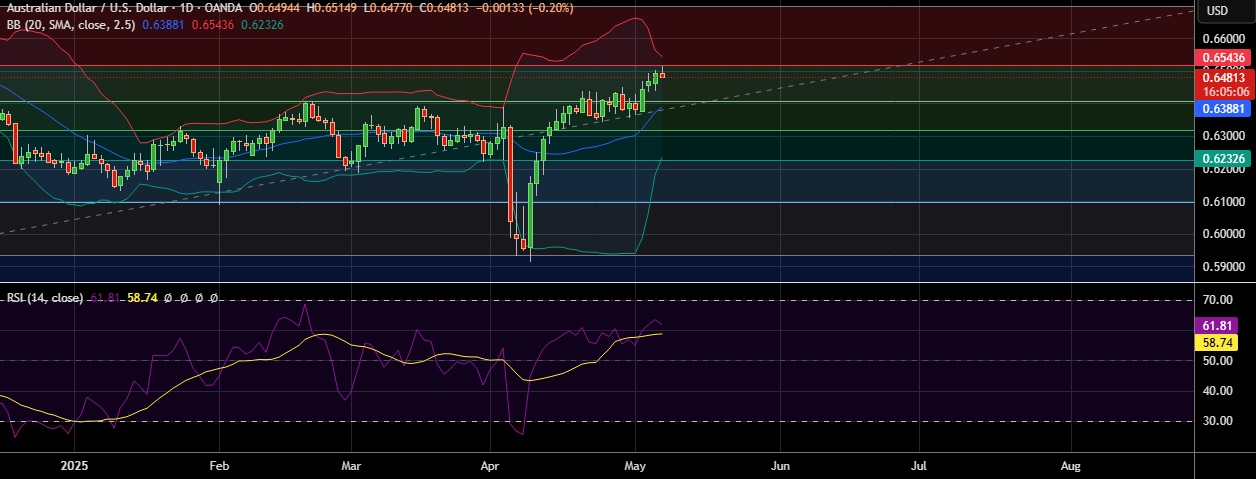Click the Aug label on time axis
This screenshot has height=479, width=1256.
click(1070, 466)
